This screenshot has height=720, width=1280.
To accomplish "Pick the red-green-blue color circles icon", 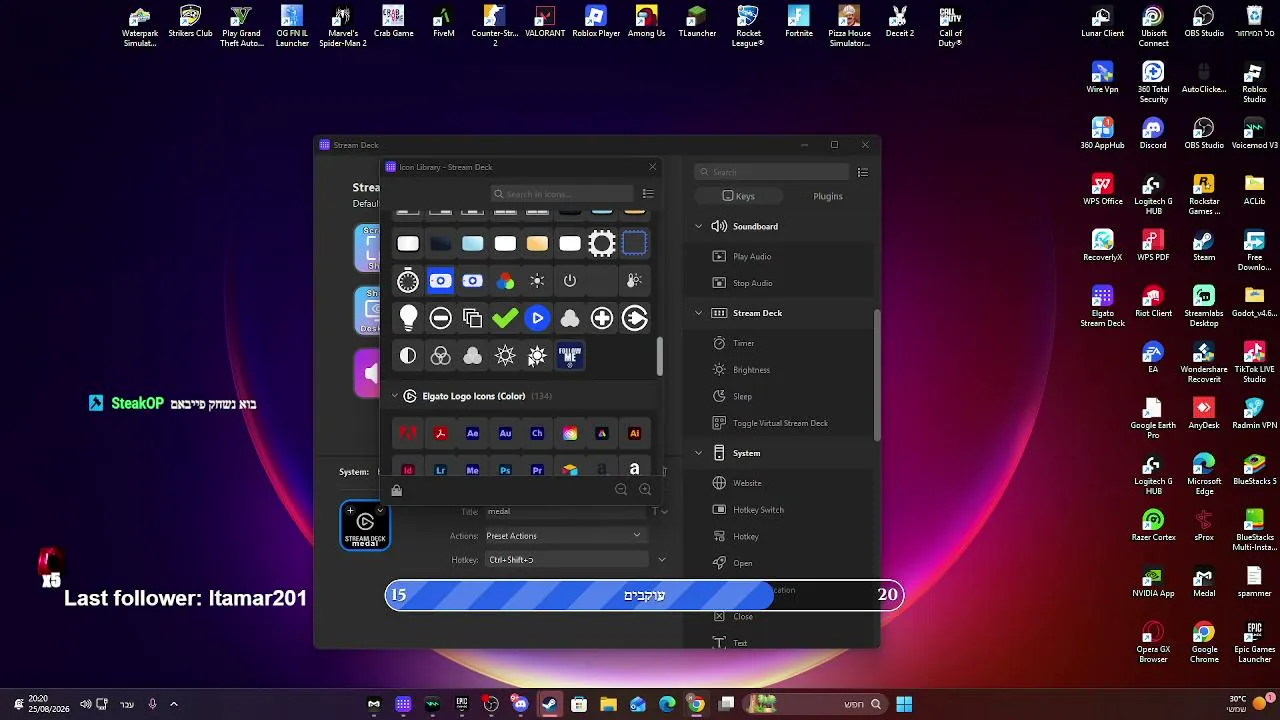I will (x=505, y=281).
